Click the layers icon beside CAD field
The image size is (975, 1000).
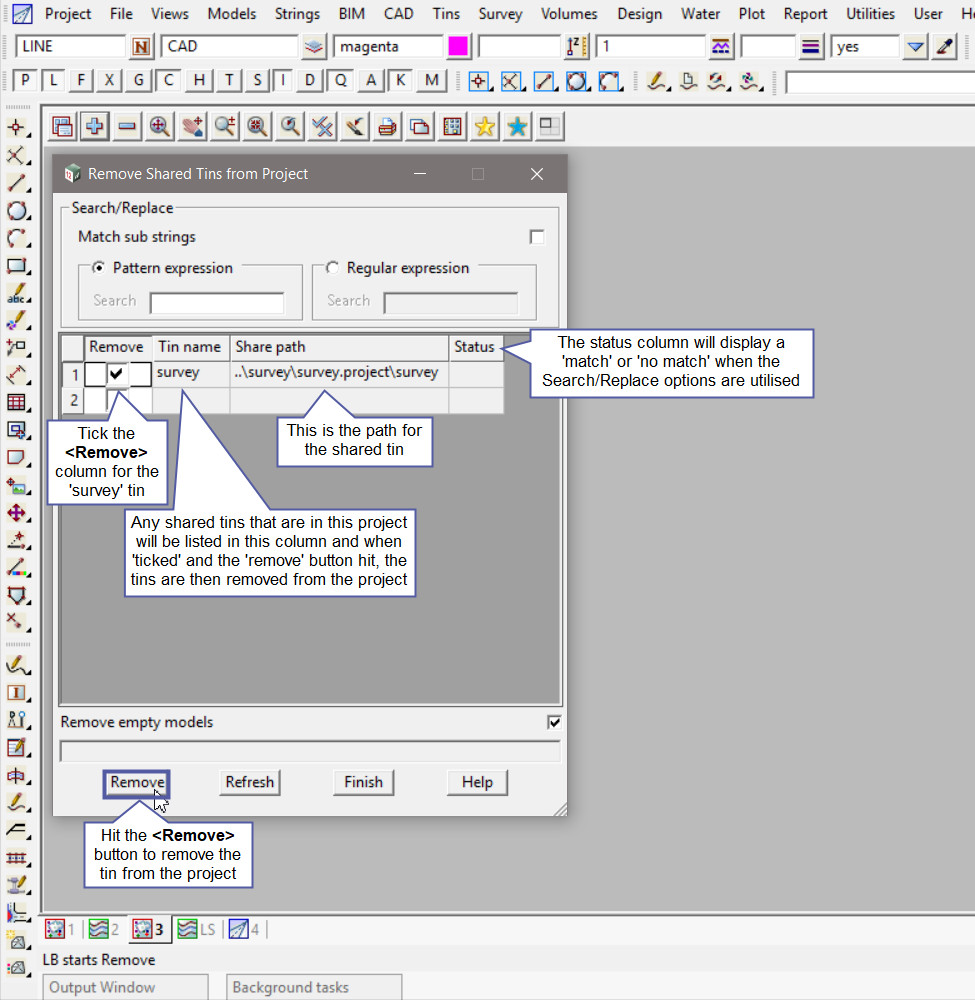click(x=315, y=47)
